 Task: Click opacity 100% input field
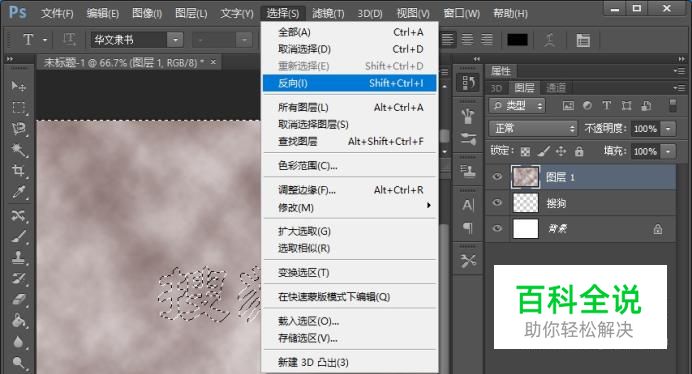pyautogui.click(x=646, y=128)
